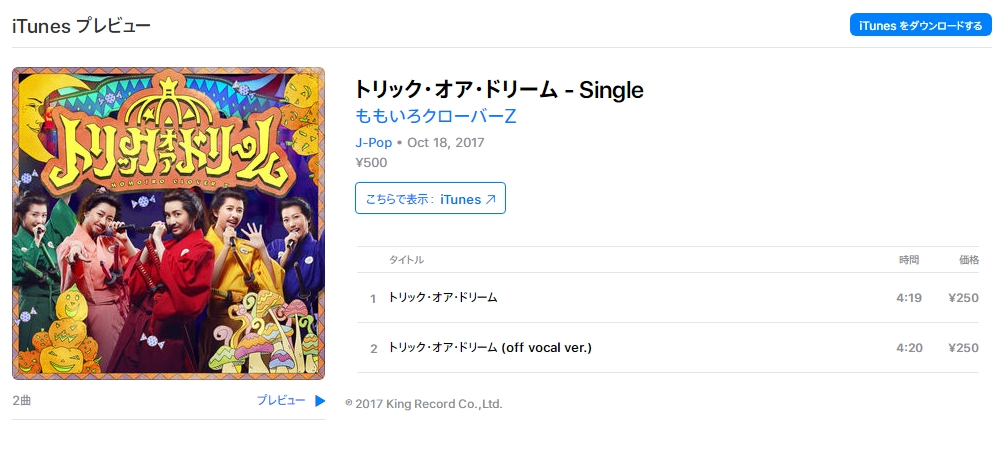Image resolution: width=1000 pixels, height=450 pixels.
Task: Select track 1 トリック・オア・ドリーム
Action: (443, 297)
